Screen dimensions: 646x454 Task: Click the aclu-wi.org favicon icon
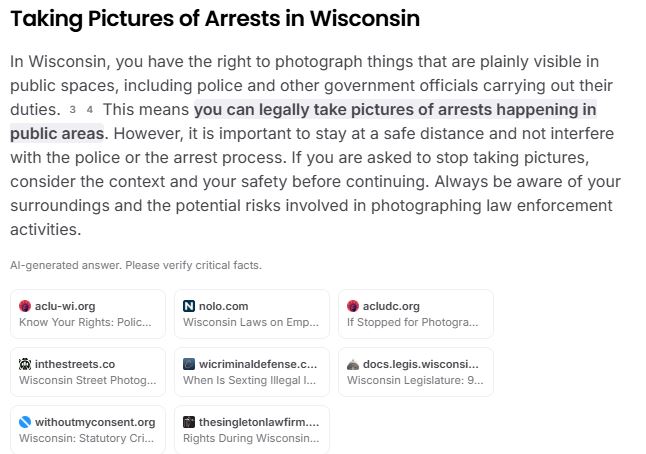coord(26,306)
